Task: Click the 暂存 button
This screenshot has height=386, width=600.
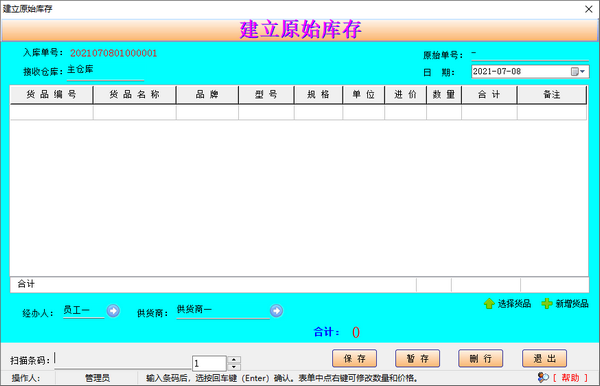Action: [x=417, y=358]
